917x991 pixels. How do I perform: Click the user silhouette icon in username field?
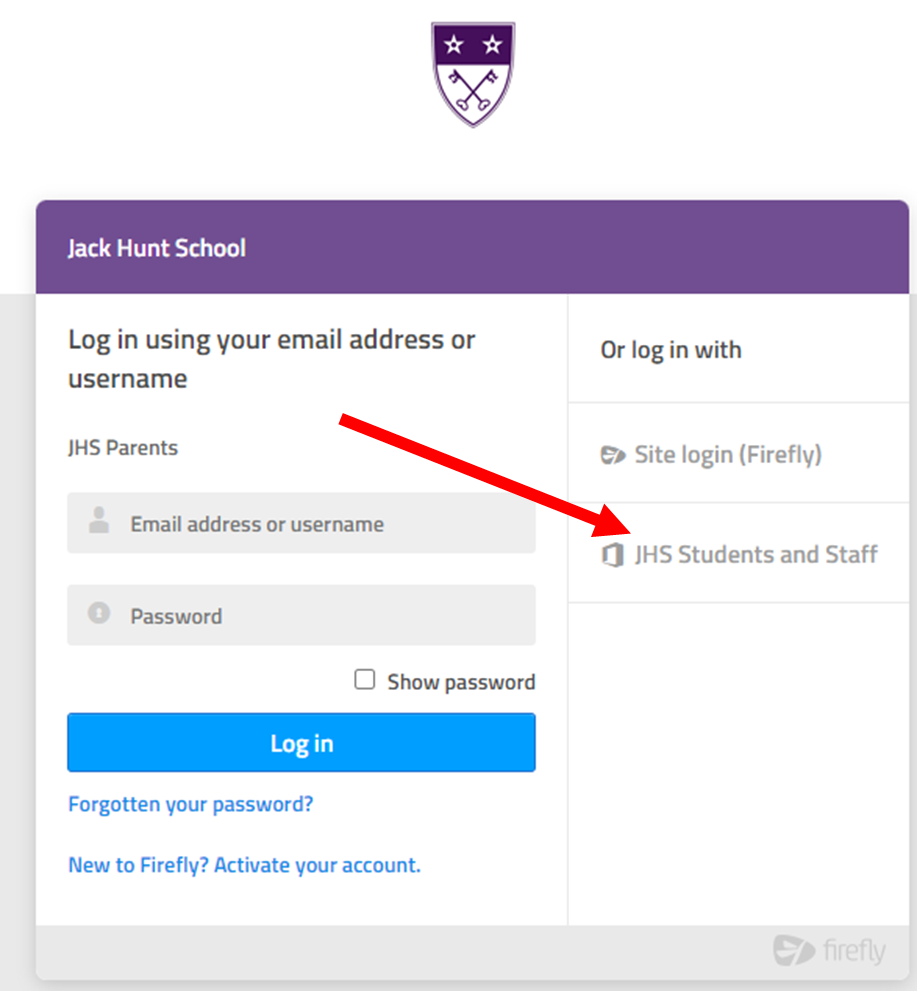tap(99, 520)
